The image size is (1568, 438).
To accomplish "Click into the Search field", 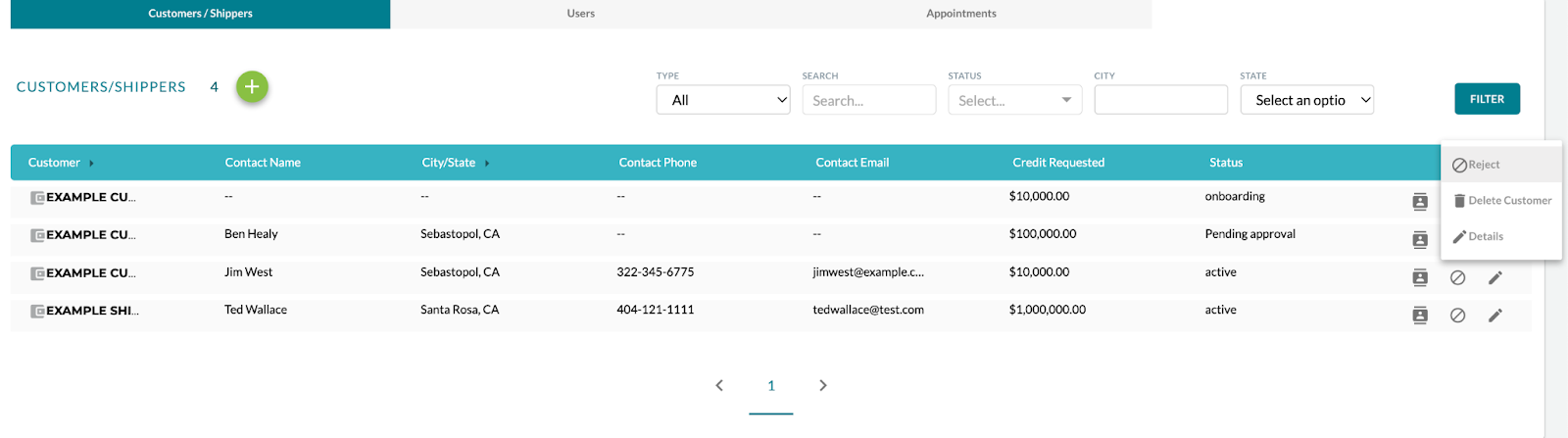I will [x=868, y=100].
